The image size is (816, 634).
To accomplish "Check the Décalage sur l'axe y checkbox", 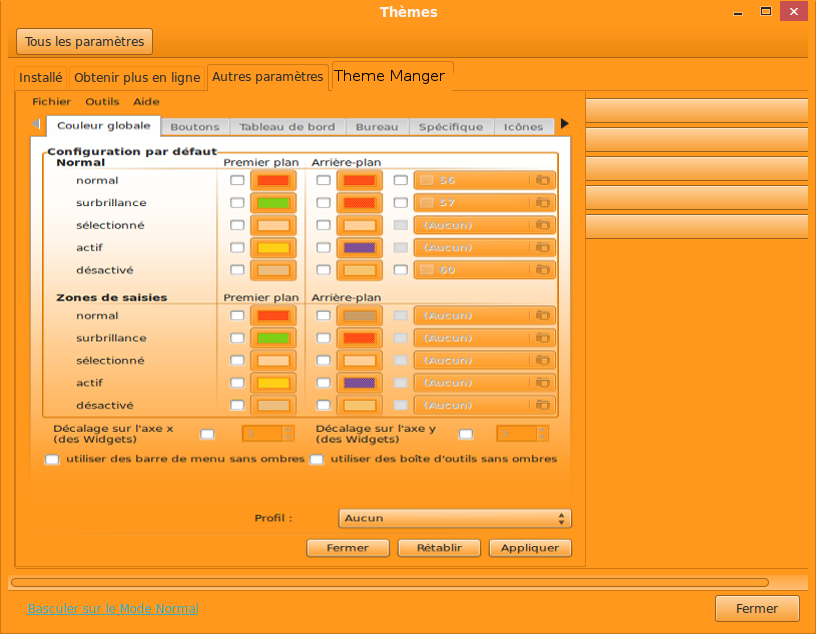I will pos(466,434).
